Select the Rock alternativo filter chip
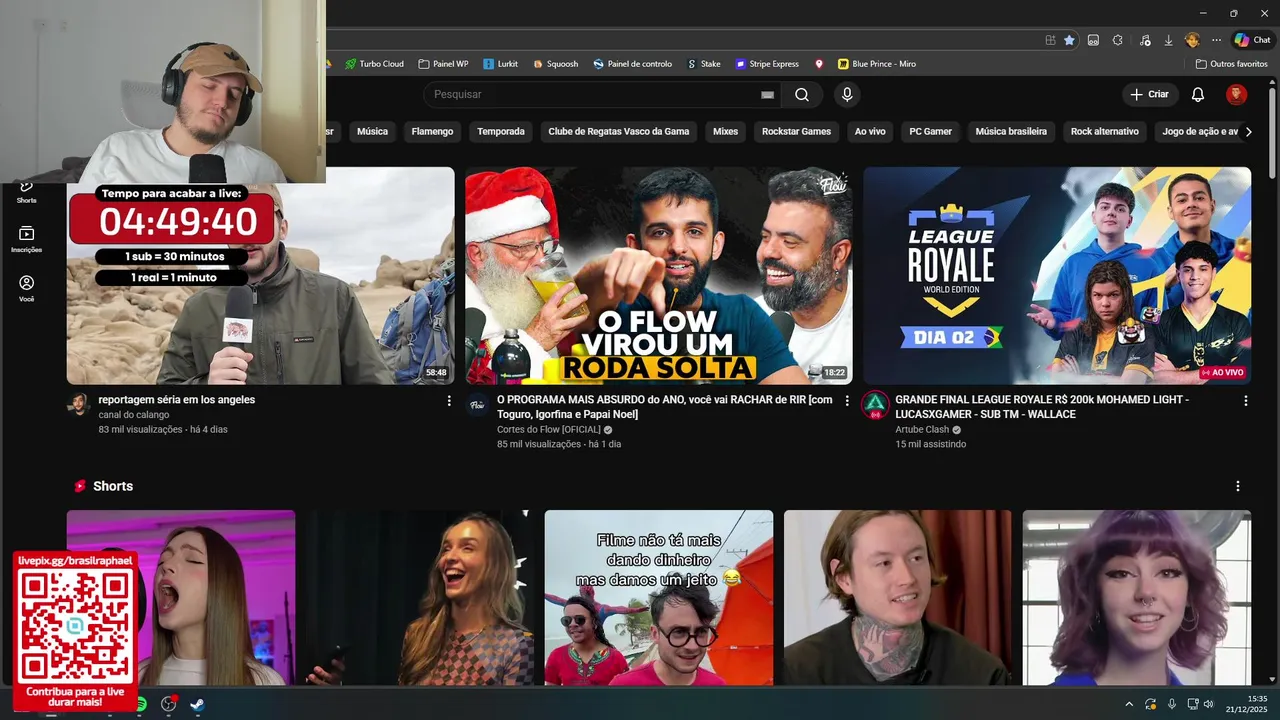This screenshot has width=1280, height=720. pyautogui.click(x=1104, y=131)
